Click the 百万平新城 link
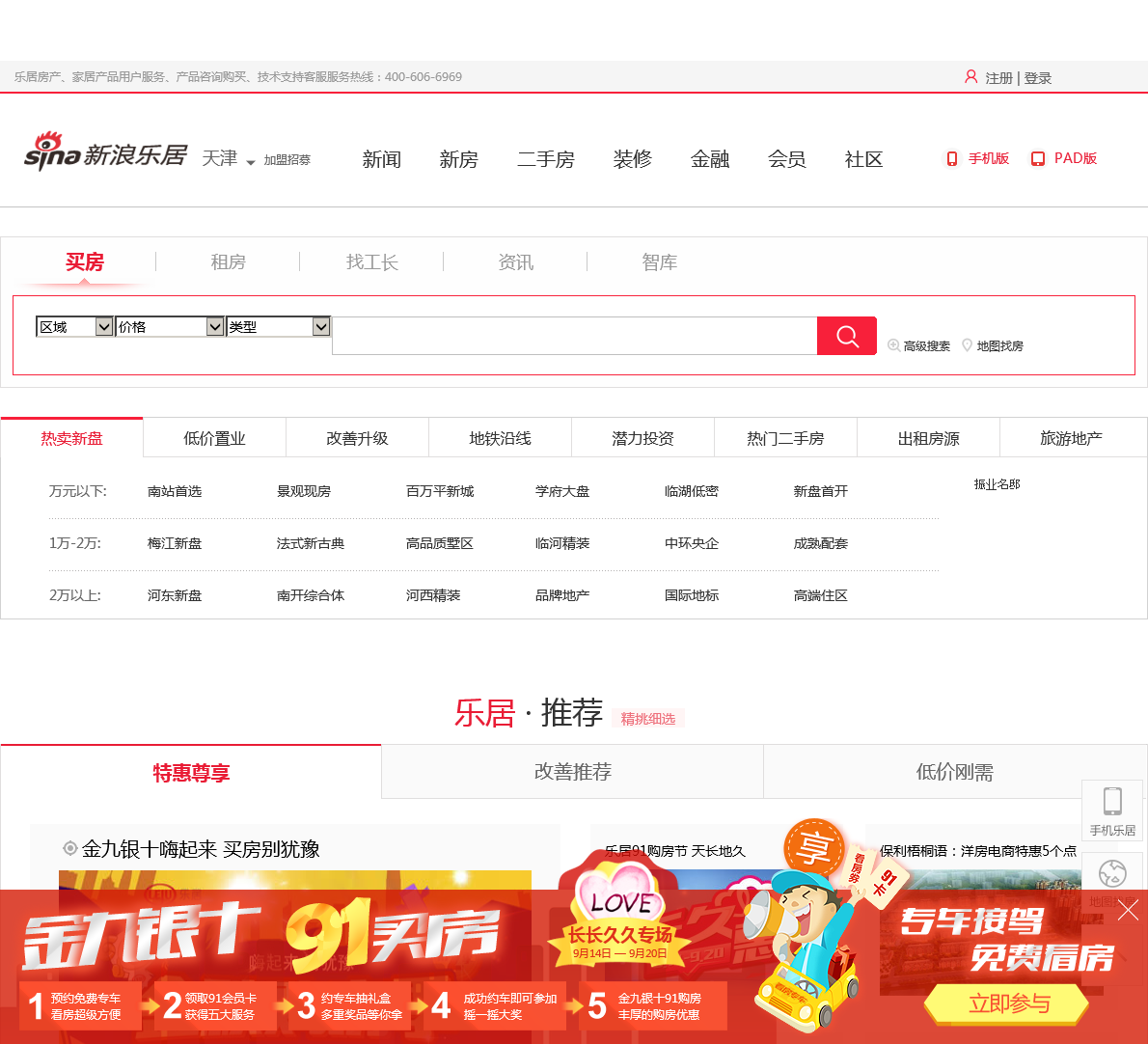 pos(440,491)
